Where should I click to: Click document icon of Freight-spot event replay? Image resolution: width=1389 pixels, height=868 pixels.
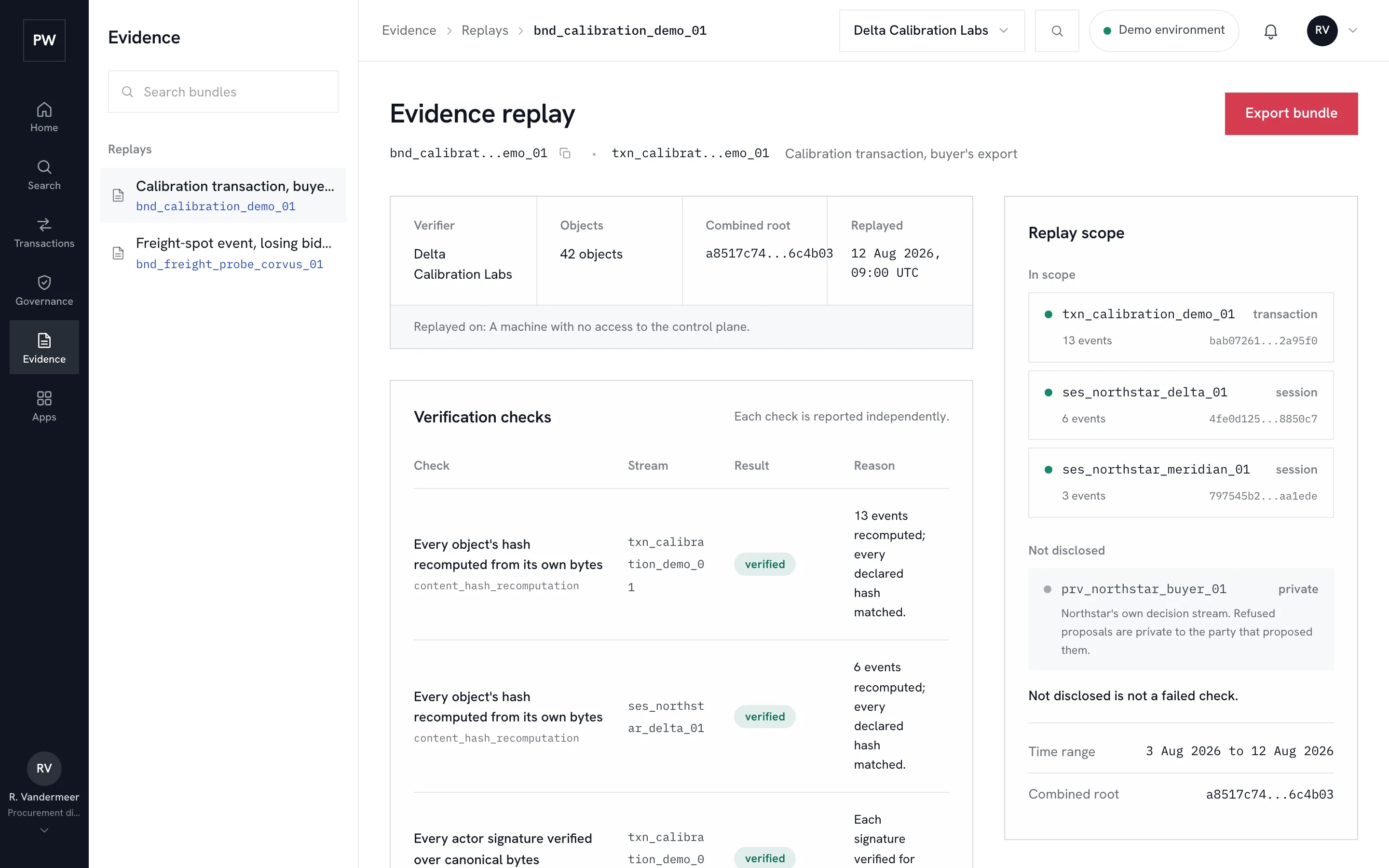118,253
